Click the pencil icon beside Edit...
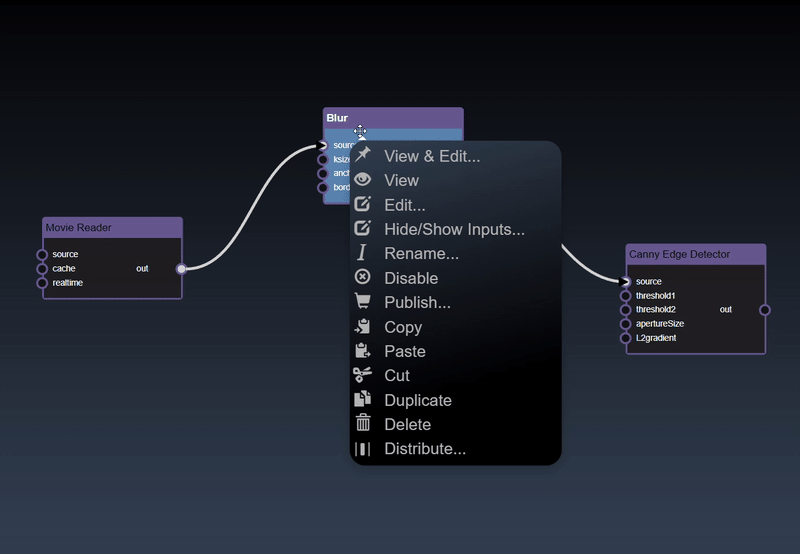 tap(363, 204)
